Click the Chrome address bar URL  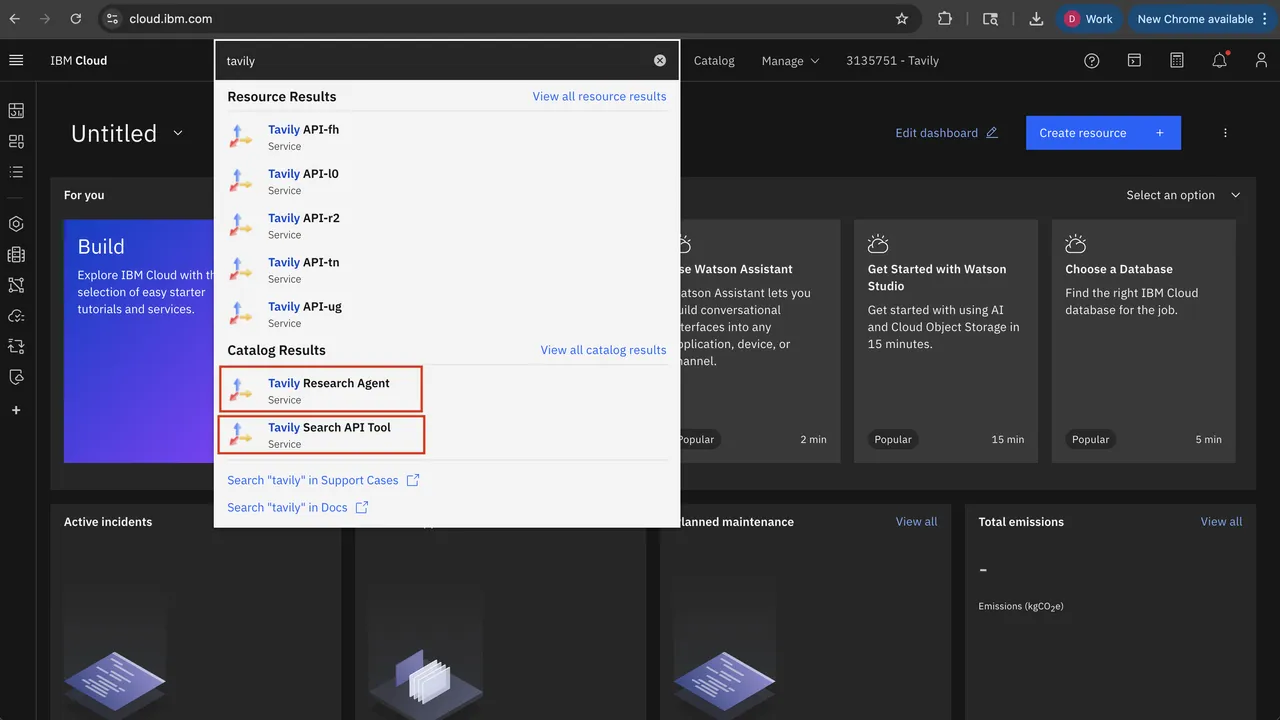170,18
